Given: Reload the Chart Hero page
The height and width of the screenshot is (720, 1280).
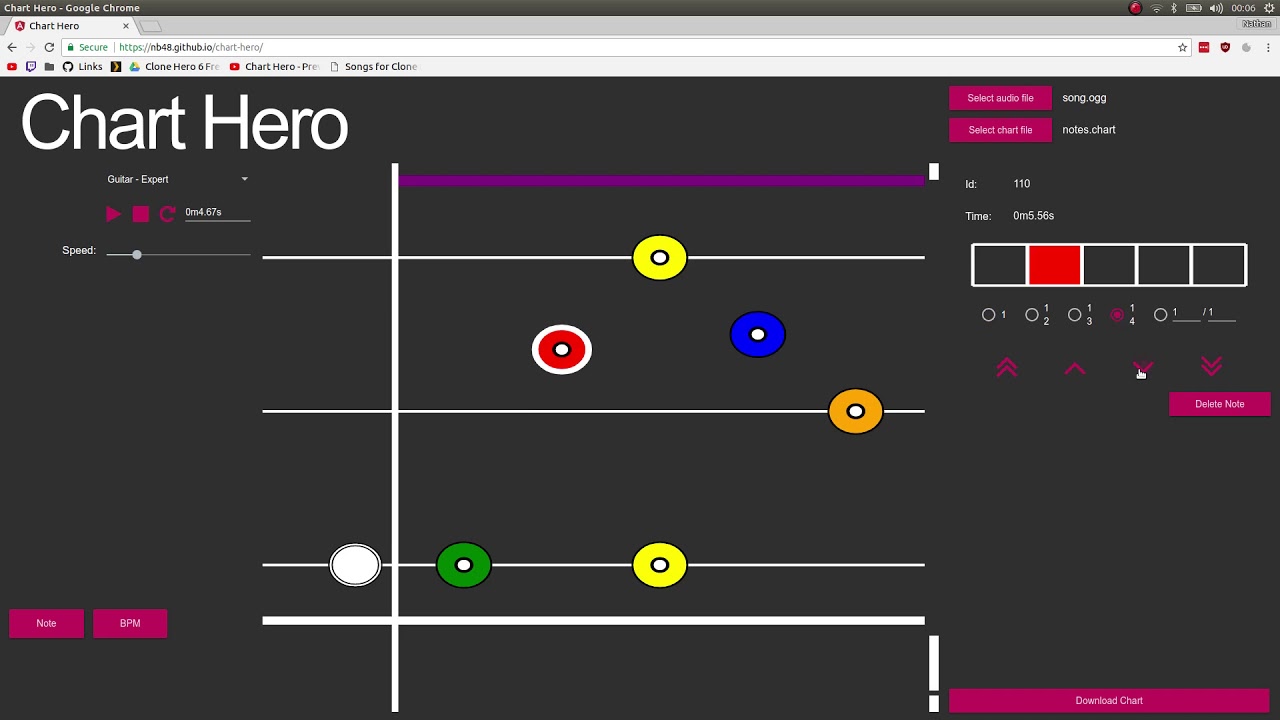Looking at the screenshot, I should click(x=49, y=47).
